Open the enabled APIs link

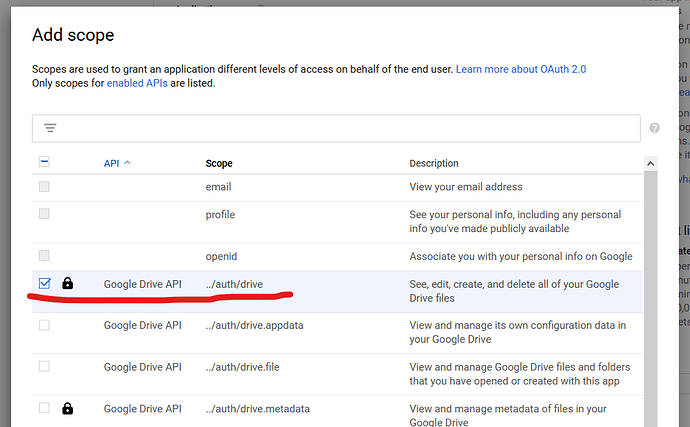[x=137, y=83]
